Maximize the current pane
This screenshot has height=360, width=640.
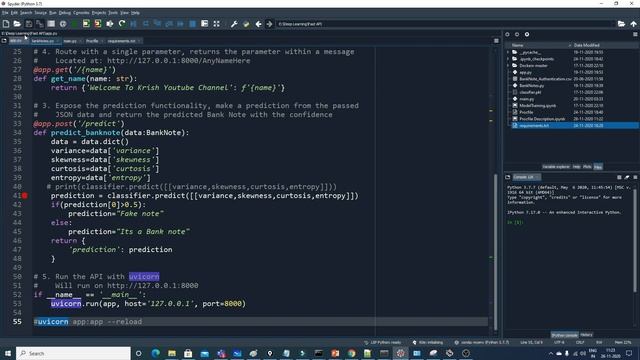[216, 24]
